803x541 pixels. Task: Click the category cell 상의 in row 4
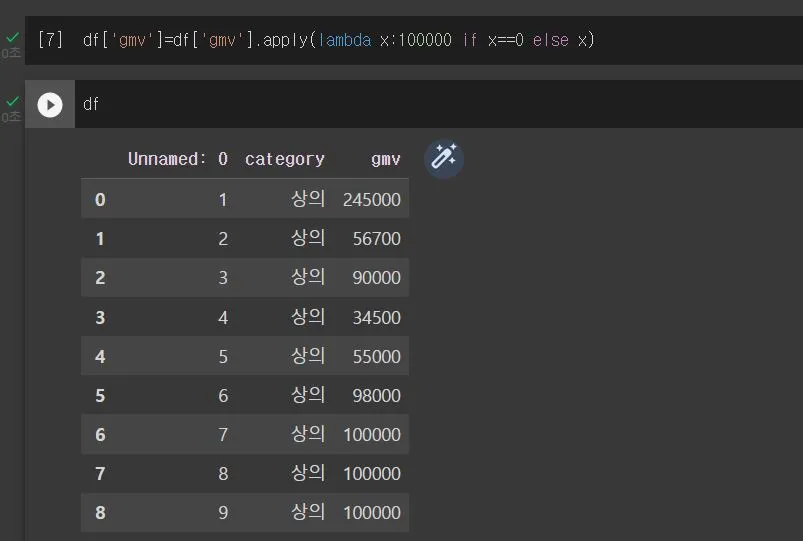308,356
